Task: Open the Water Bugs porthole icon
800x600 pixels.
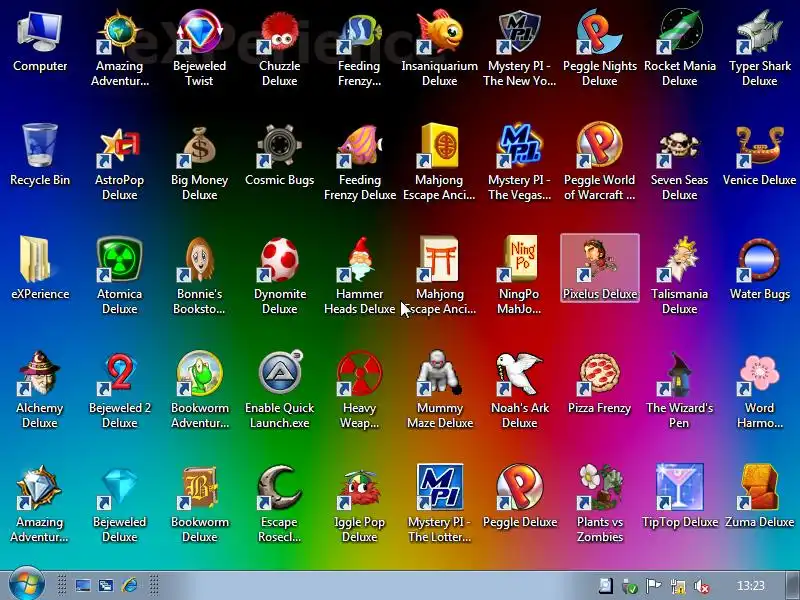Action: [760, 269]
